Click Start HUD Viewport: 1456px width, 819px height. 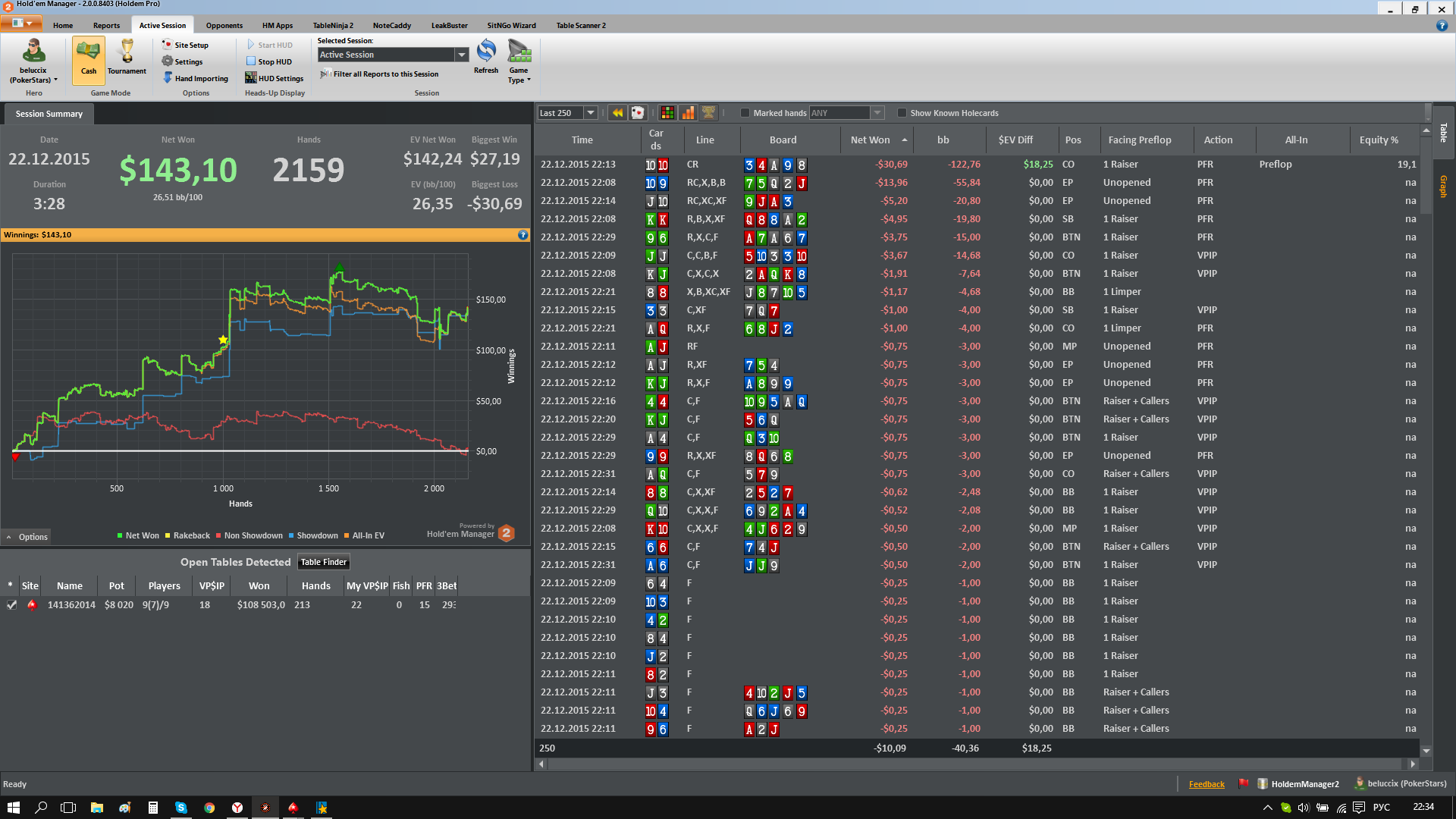click(269, 45)
